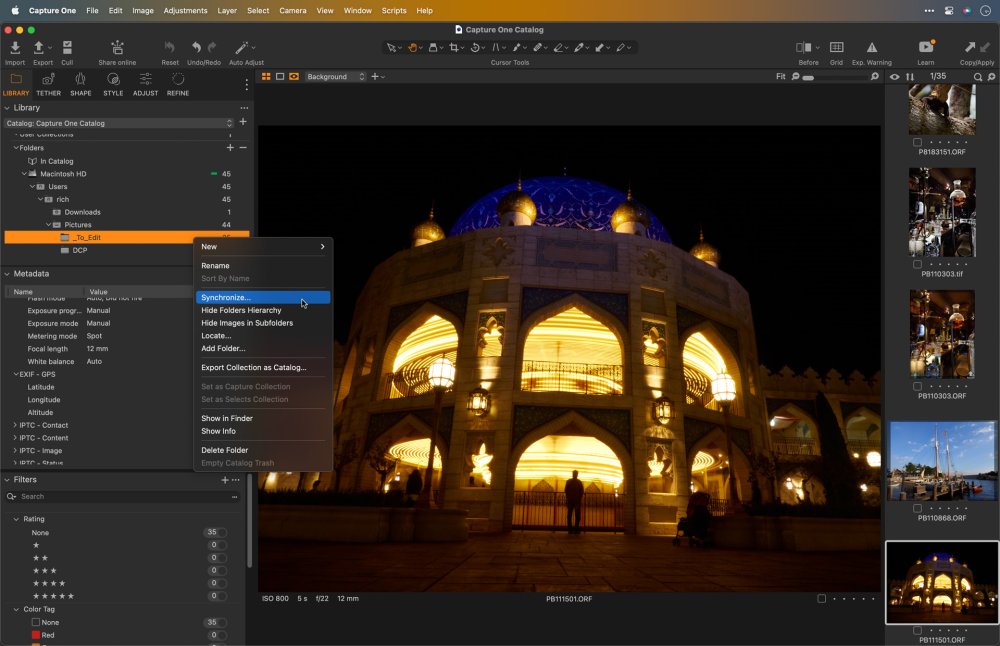This screenshot has height=646, width=1000.
Task: Open the Cull tool
Action: (67, 48)
